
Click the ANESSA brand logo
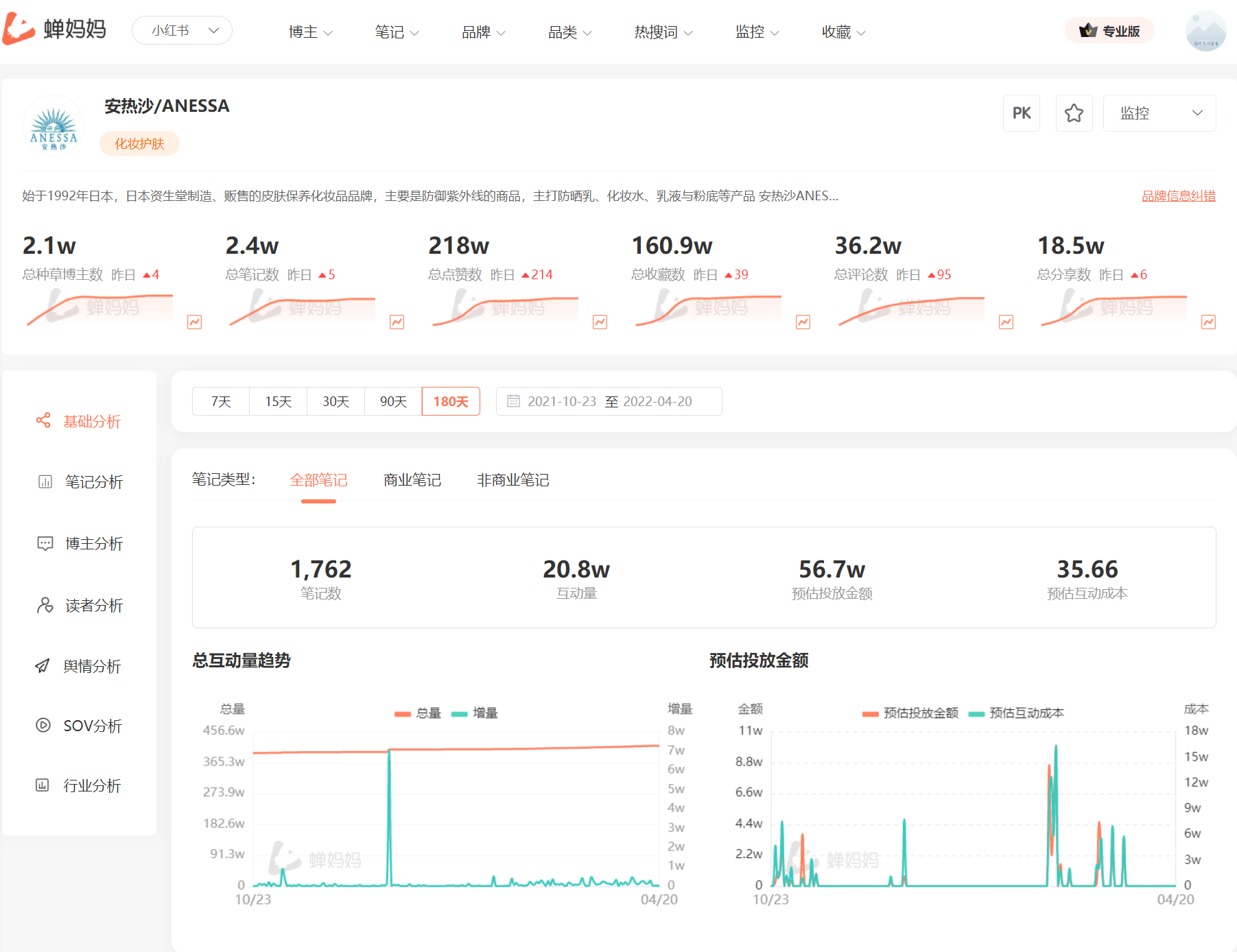coord(54,126)
